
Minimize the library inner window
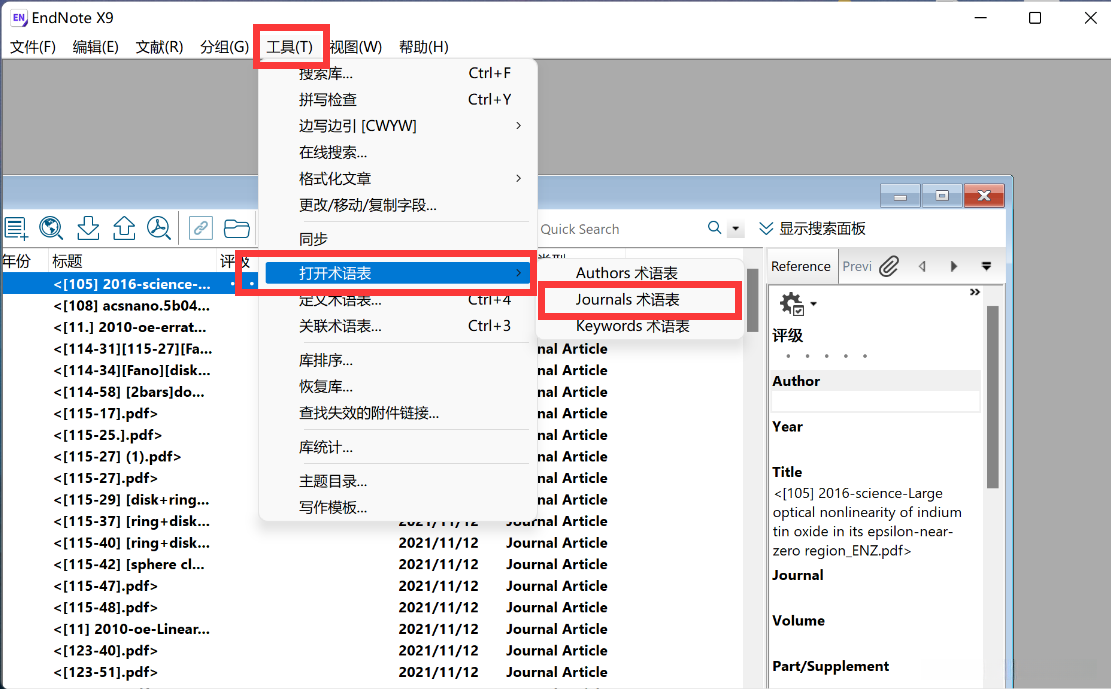901,196
